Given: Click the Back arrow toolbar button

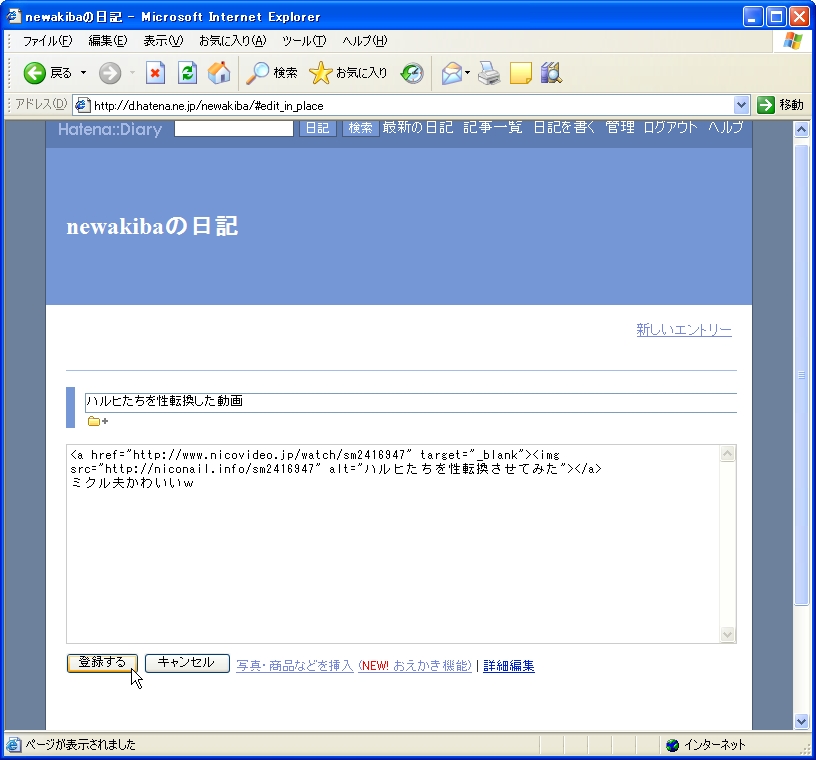Looking at the screenshot, I should point(34,73).
